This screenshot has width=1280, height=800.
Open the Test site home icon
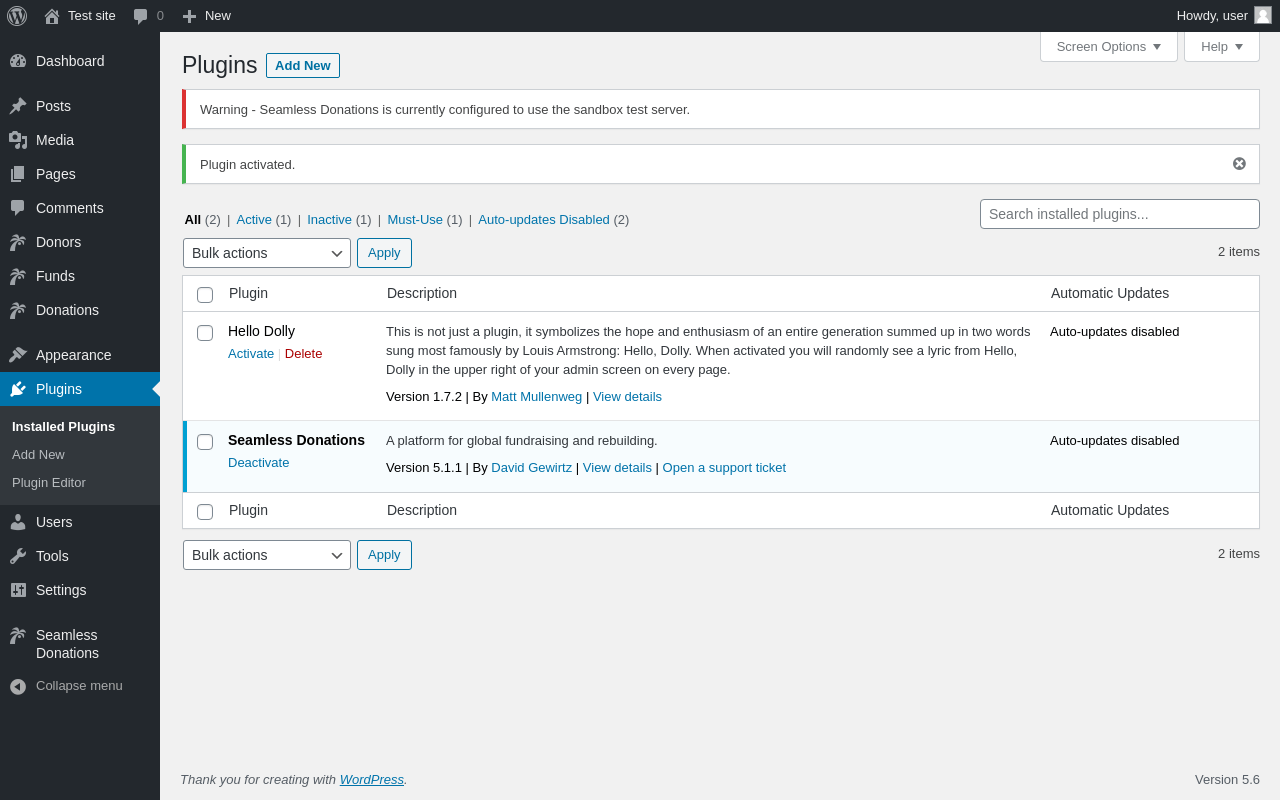point(52,16)
